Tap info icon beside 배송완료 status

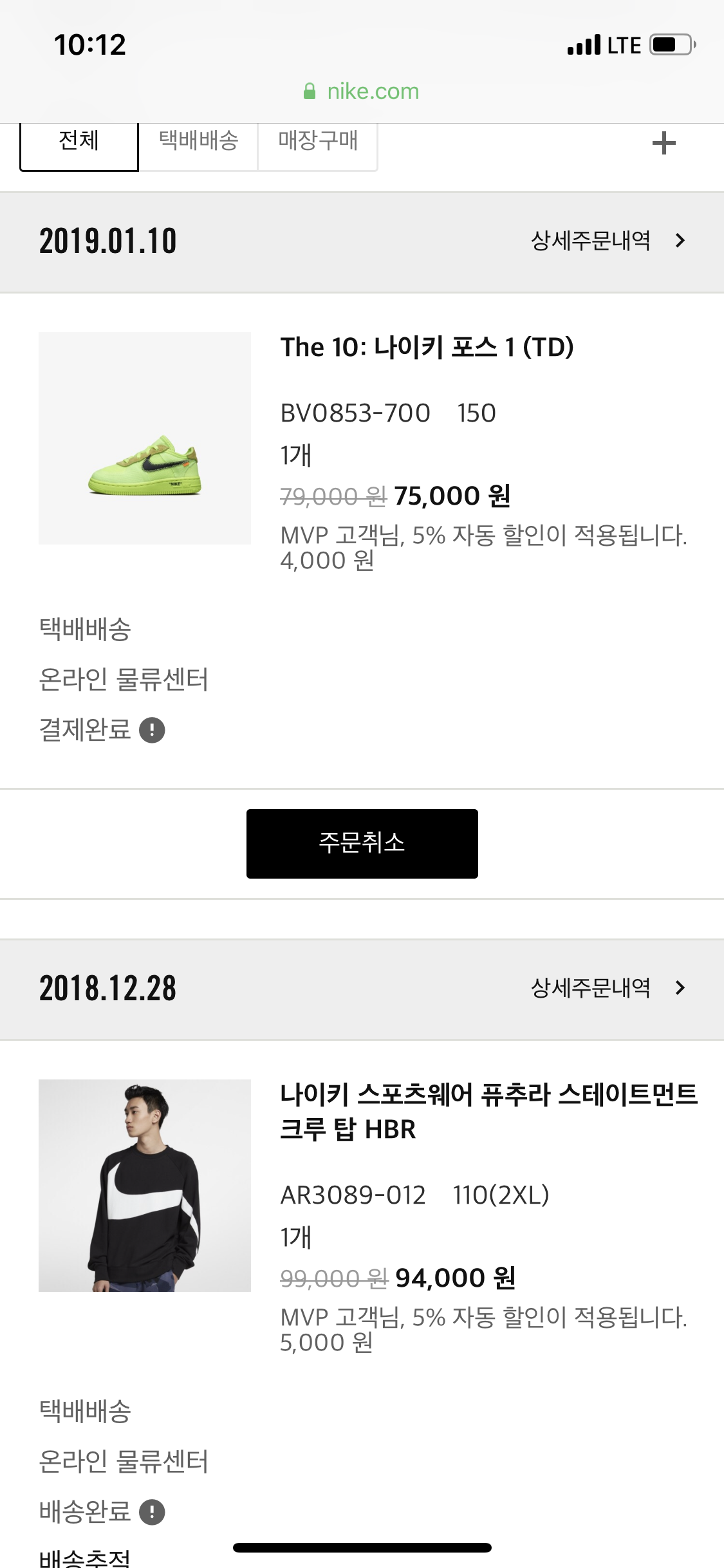click(x=153, y=1512)
